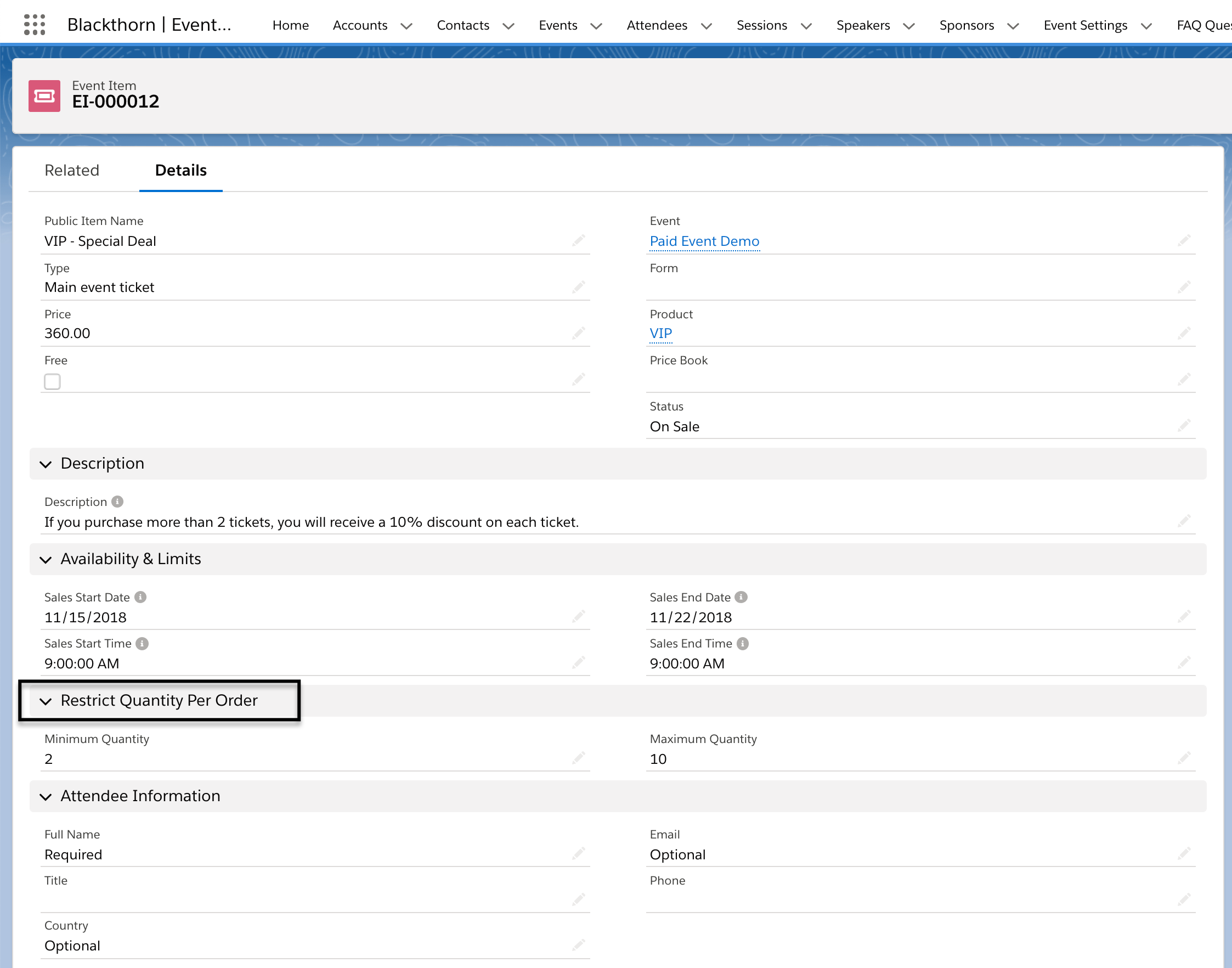
Task: Edit Minimum Quantity pencil icon
Action: click(578, 758)
